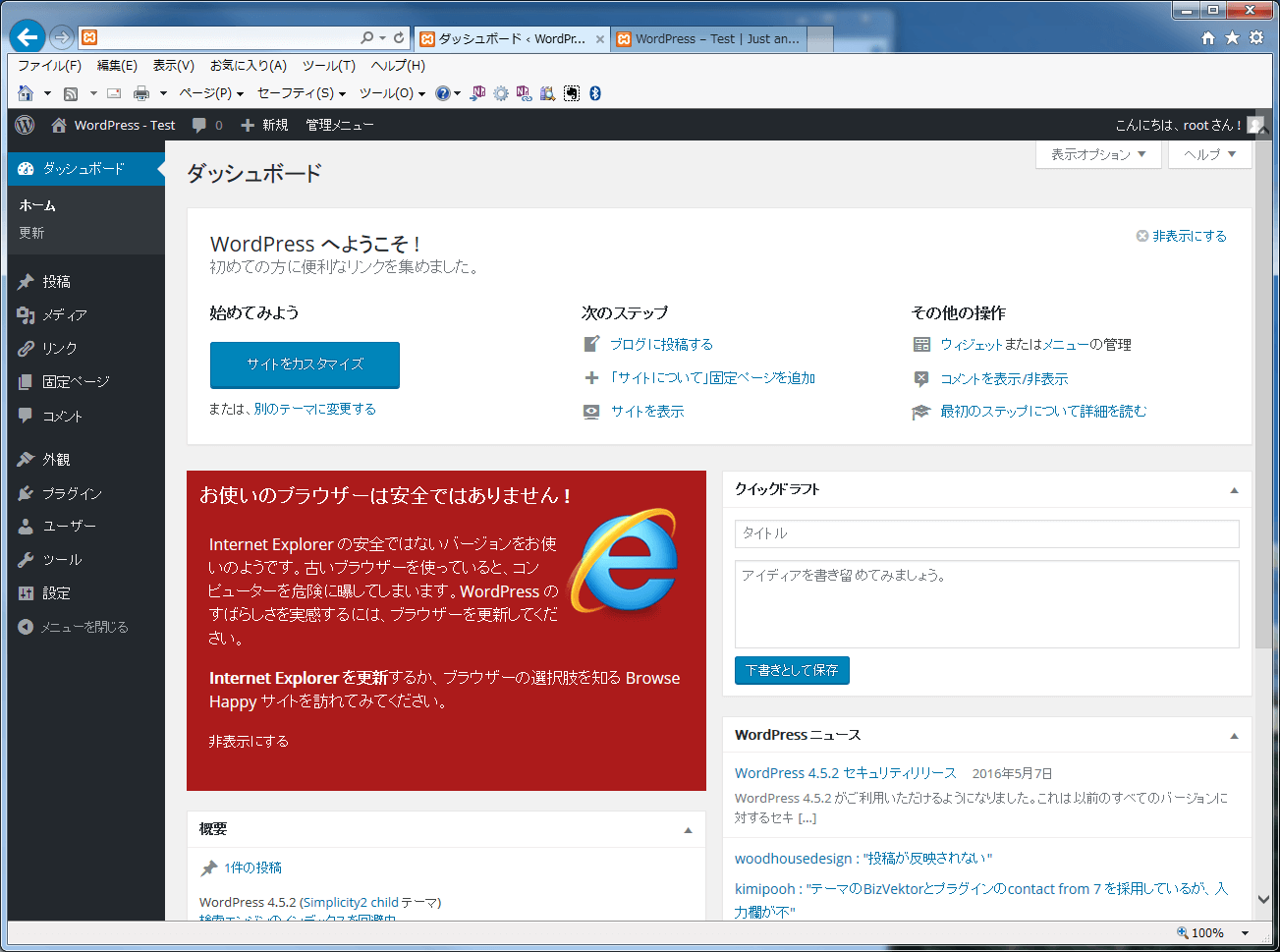
Task: Expand the 表示オプション dropdown
Action: pos(1097,154)
